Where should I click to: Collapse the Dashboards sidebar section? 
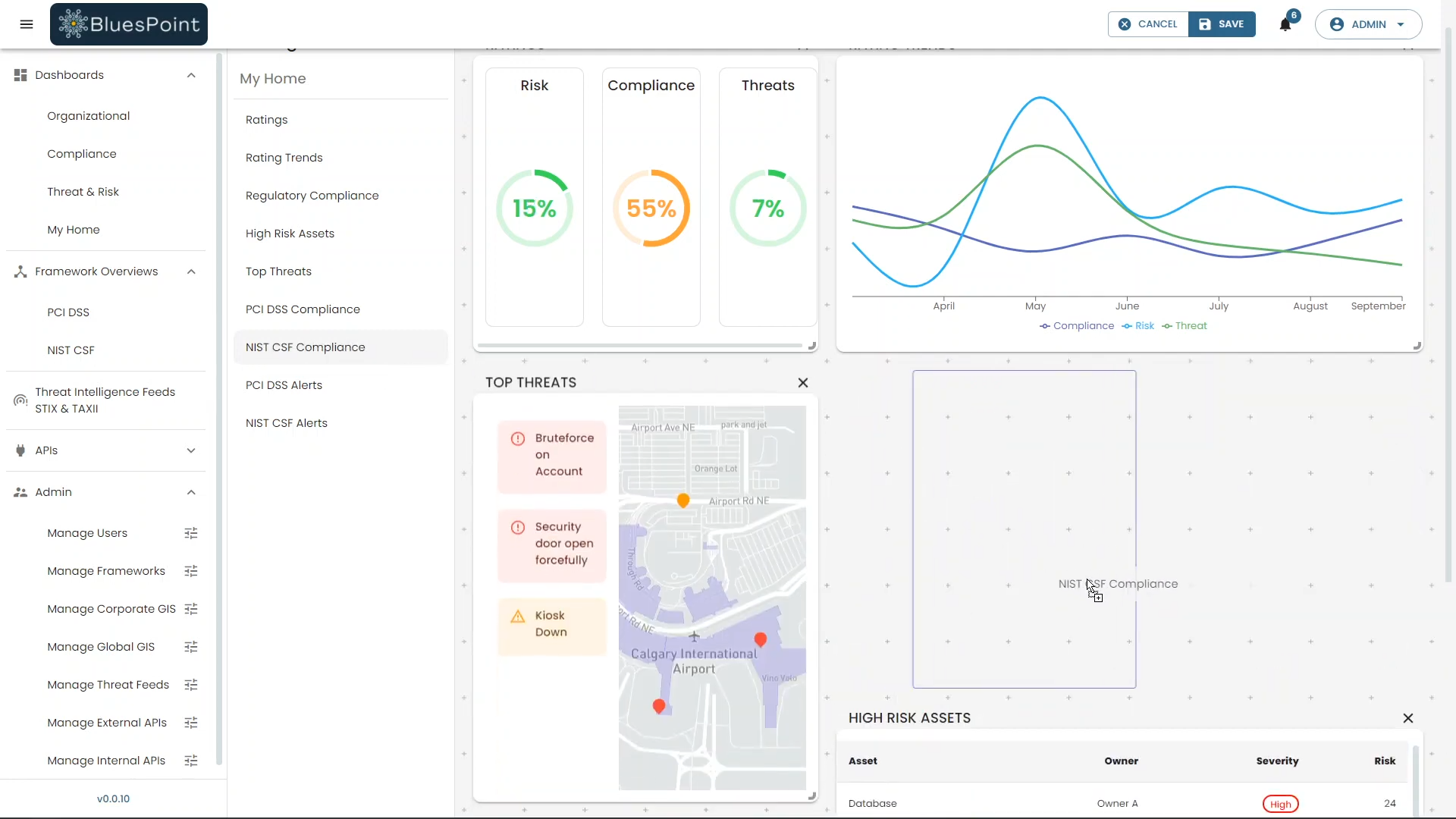(191, 75)
